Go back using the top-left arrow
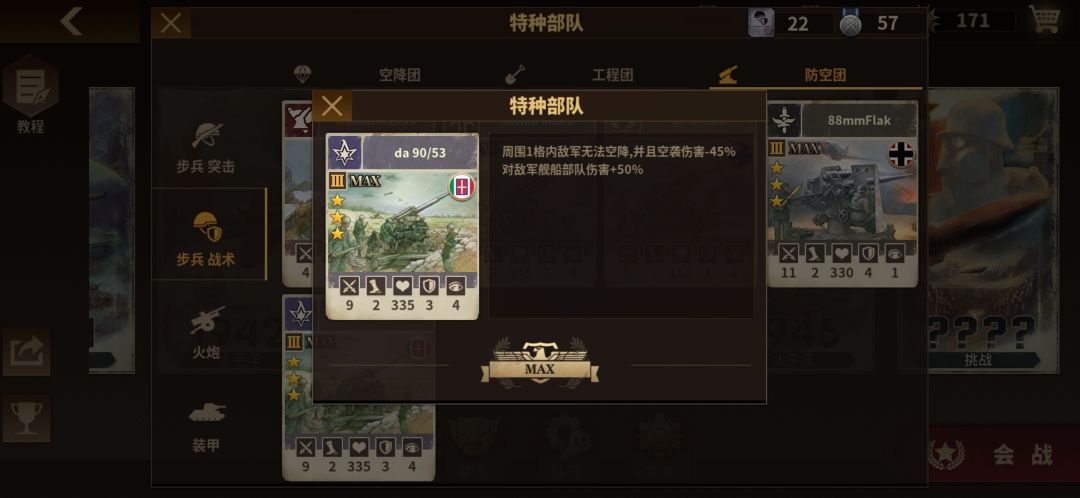This screenshot has height=498, width=1080. [x=70, y=21]
